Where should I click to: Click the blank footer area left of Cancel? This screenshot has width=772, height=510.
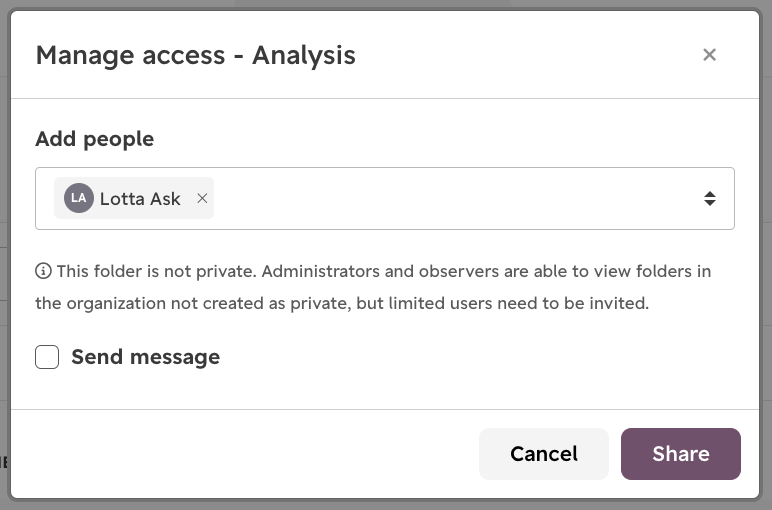point(245,454)
